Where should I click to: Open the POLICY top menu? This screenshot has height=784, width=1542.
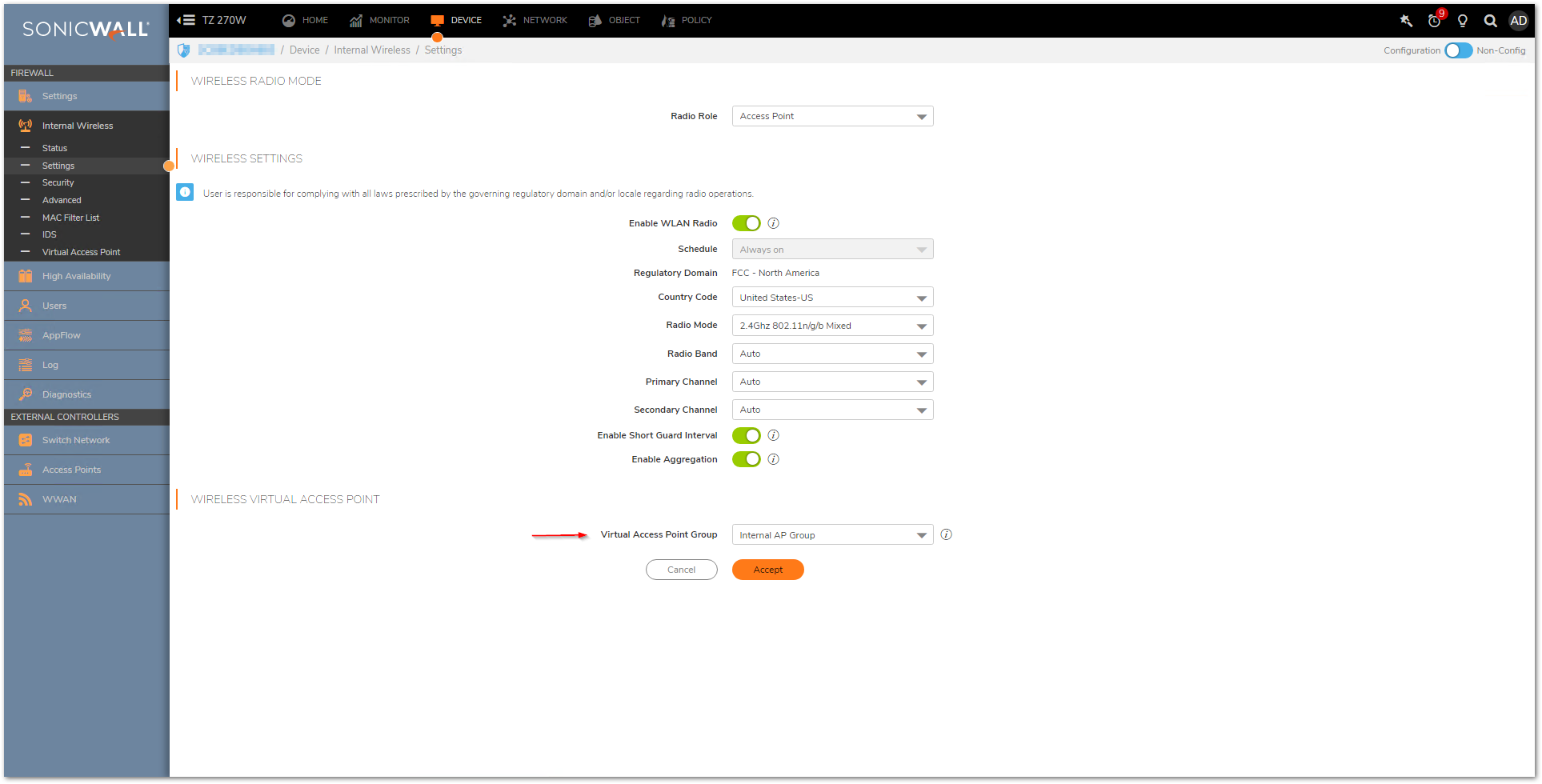pos(687,20)
